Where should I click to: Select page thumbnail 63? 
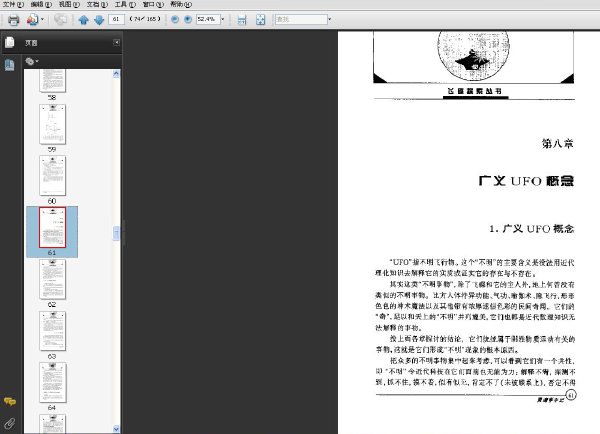pos(52,331)
